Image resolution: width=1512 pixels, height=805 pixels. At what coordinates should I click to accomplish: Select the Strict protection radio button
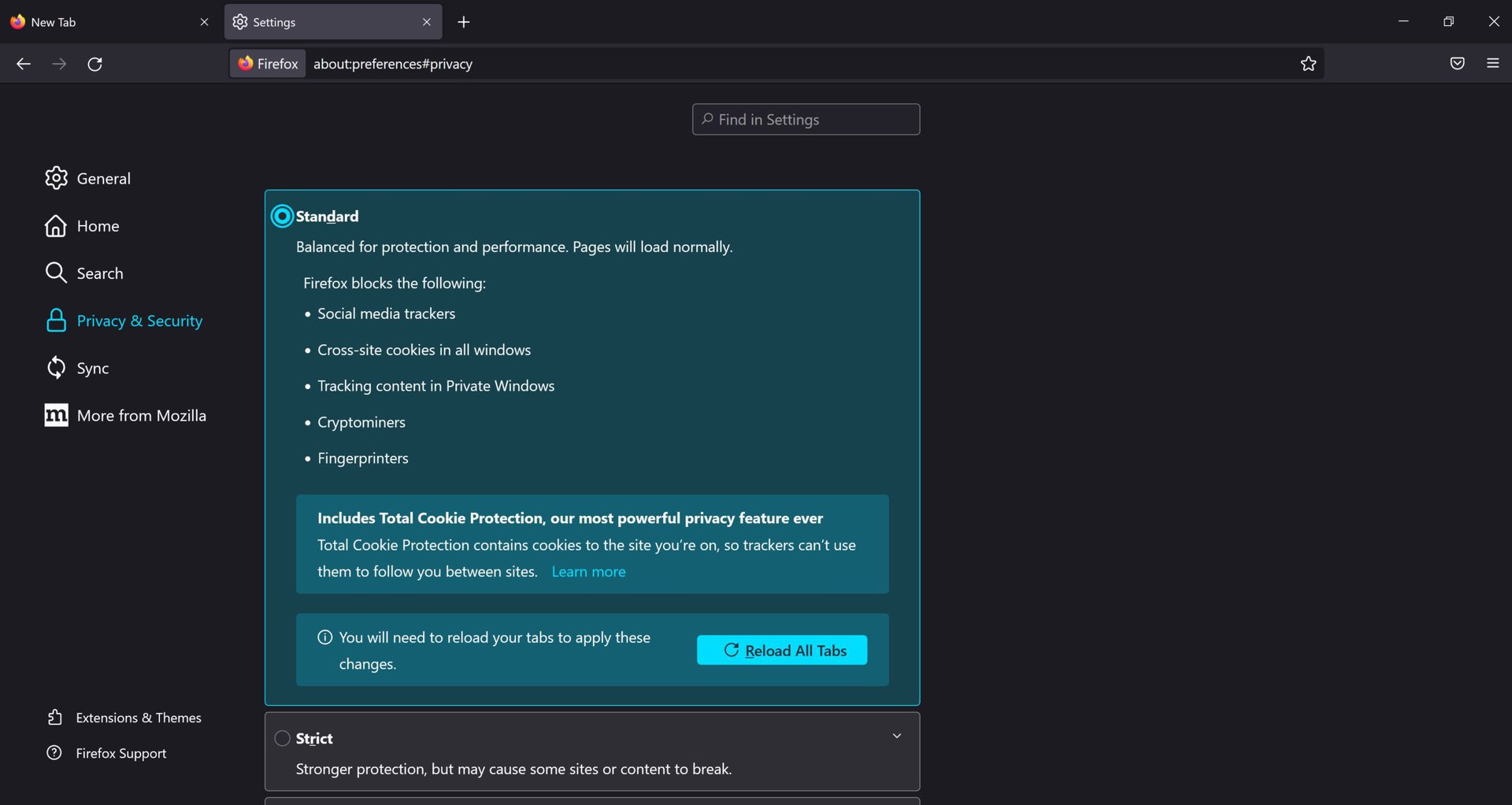tap(282, 738)
